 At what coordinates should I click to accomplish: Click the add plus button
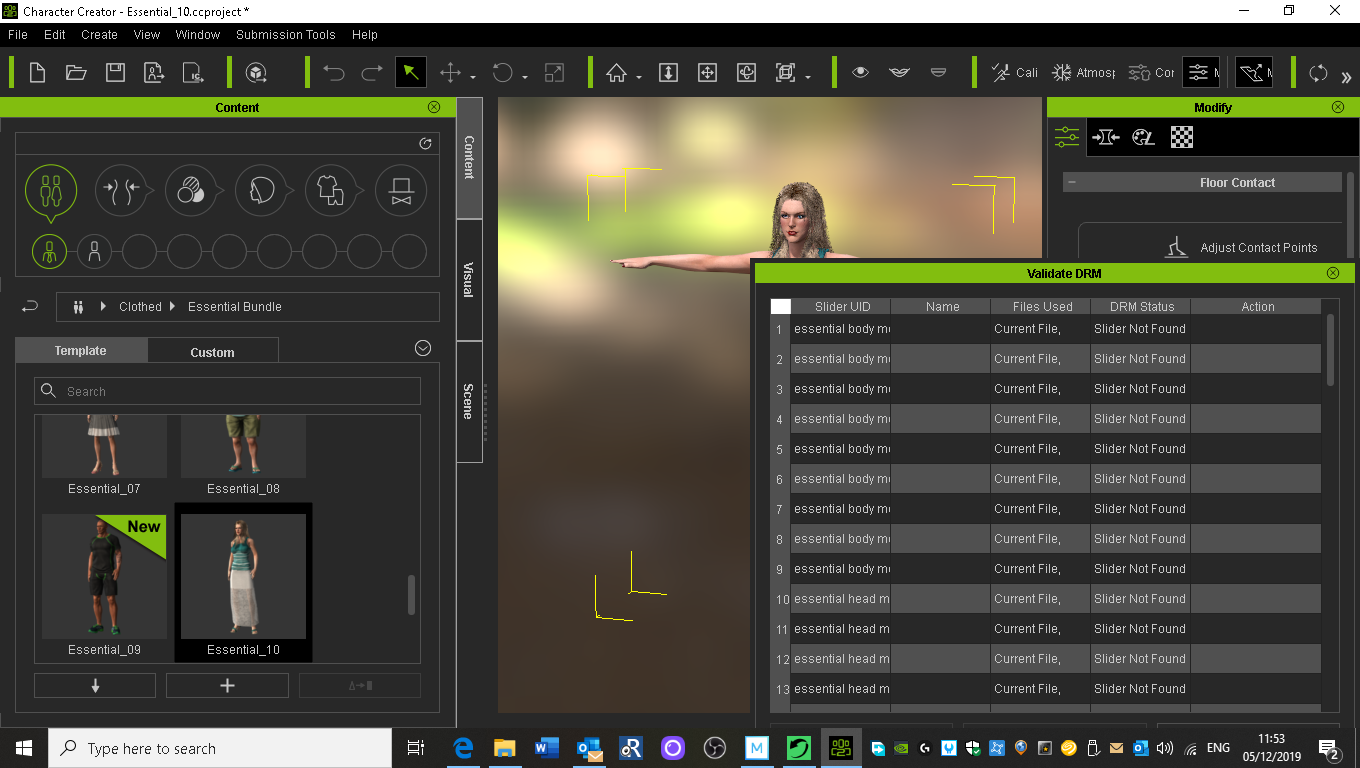coord(227,685)
